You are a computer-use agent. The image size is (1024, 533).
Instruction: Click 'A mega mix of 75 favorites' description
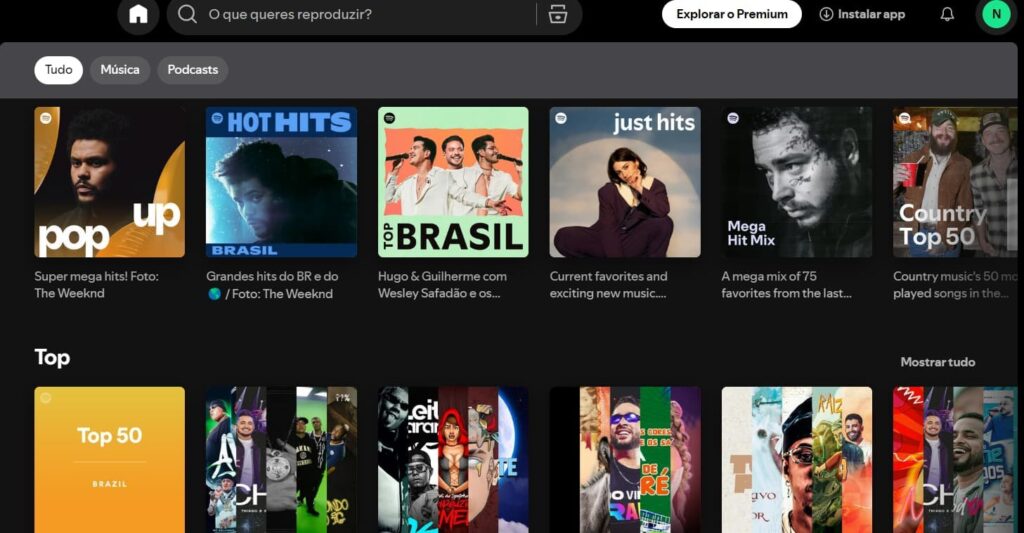[x=786, y=285]
